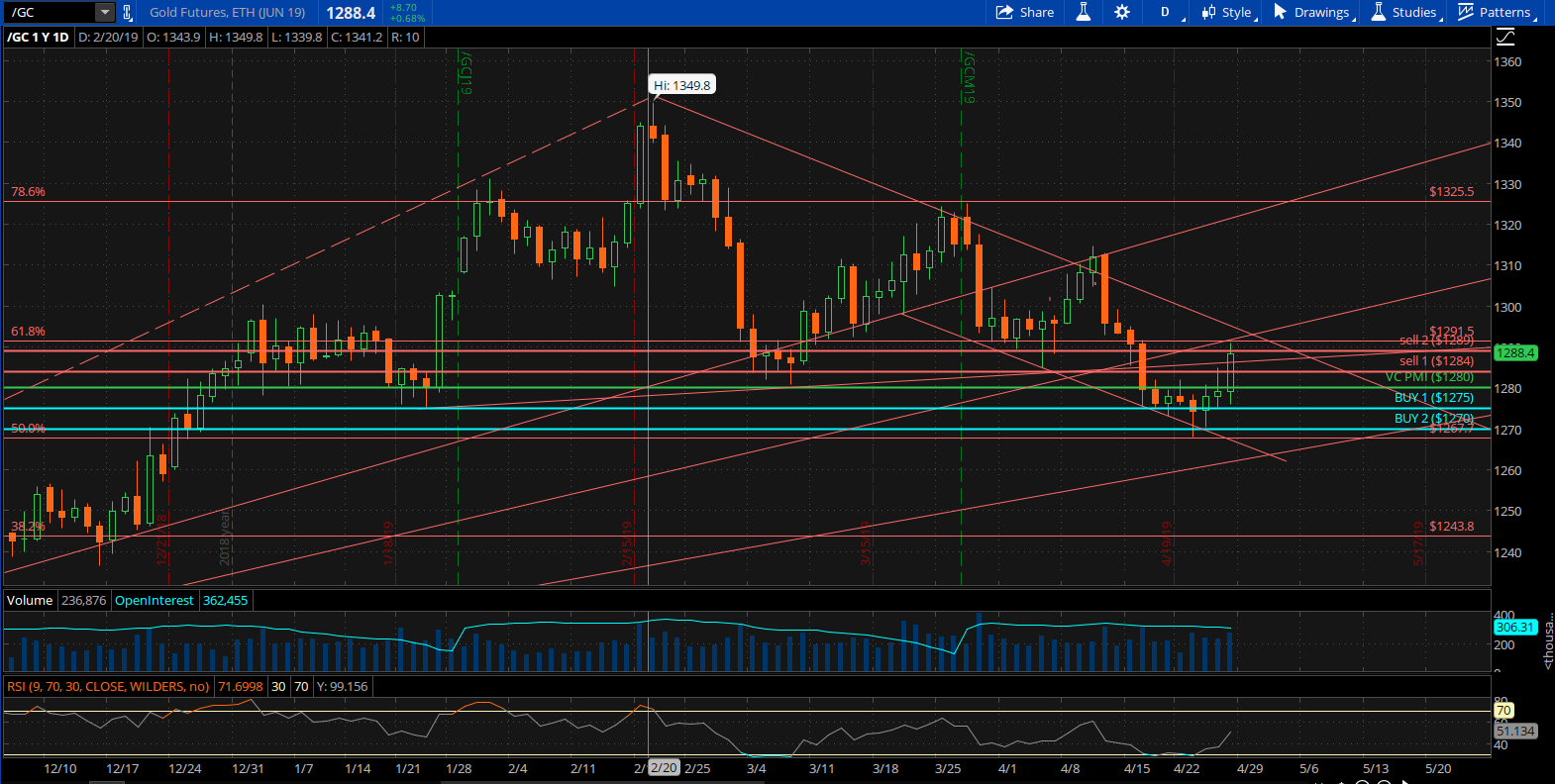Click the /GC 1 Y 1D chart label
1555x784 pixels.
pos(39,38)
